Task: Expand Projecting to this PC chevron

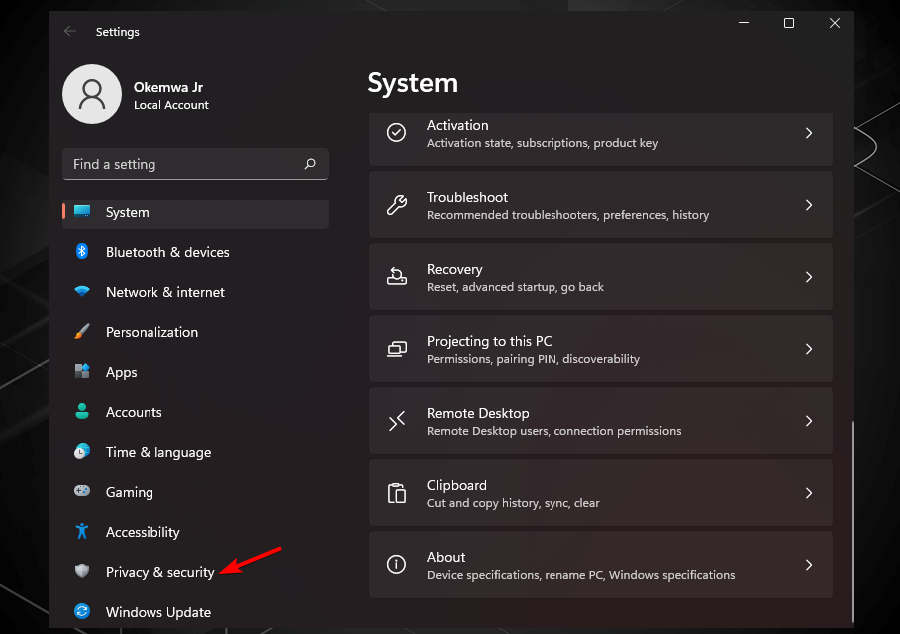Action: (809, 349)
